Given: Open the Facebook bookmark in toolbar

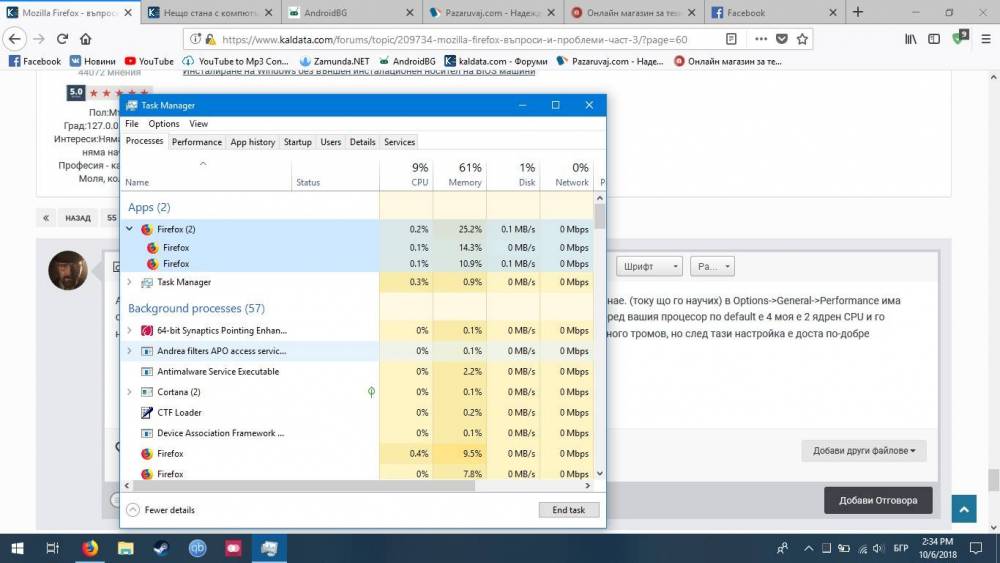Looking at the screenshot, I should click(x=35, y=61).
